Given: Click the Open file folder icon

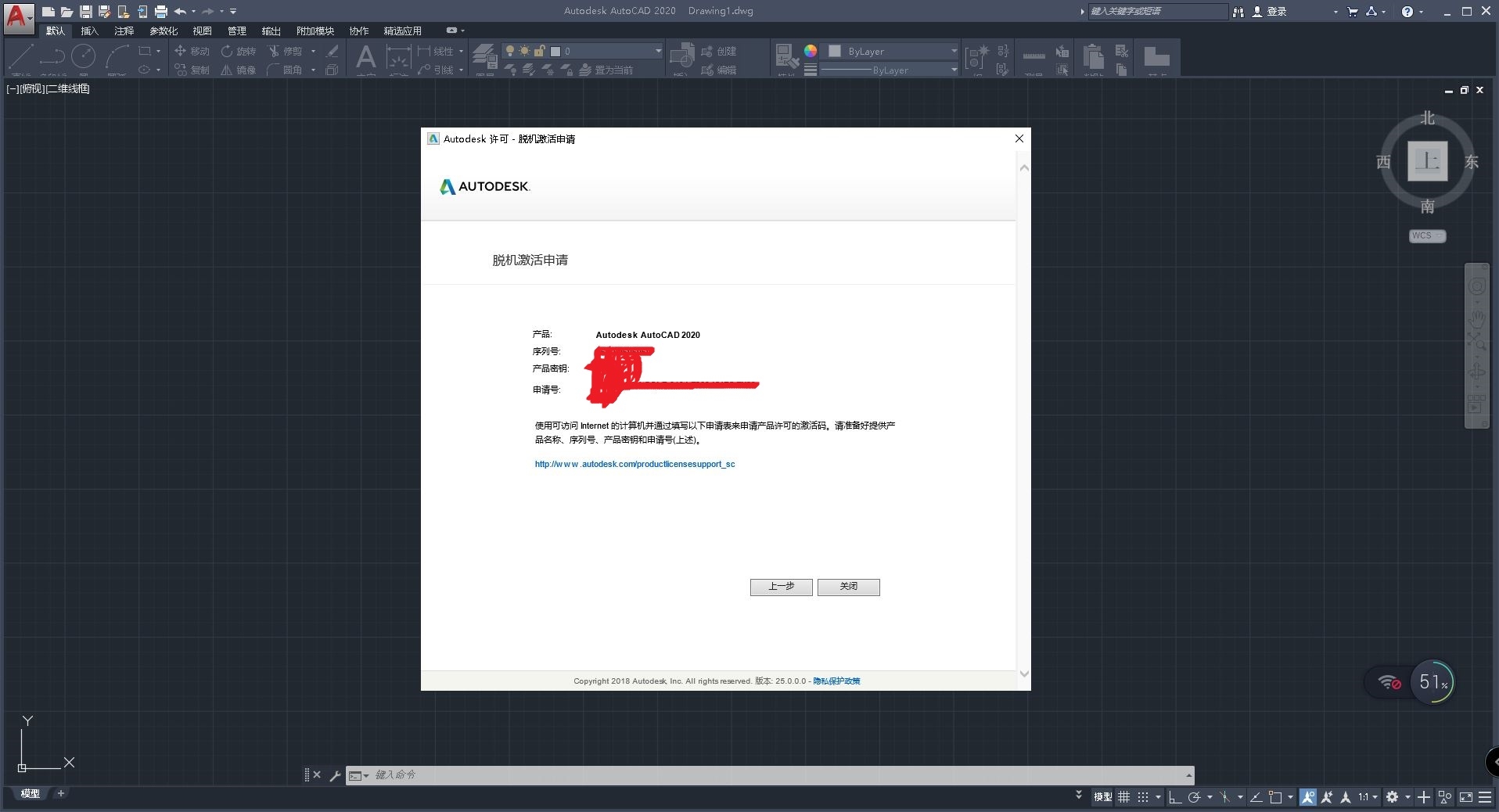Looking at the screenshot, I should click(67, 12).
